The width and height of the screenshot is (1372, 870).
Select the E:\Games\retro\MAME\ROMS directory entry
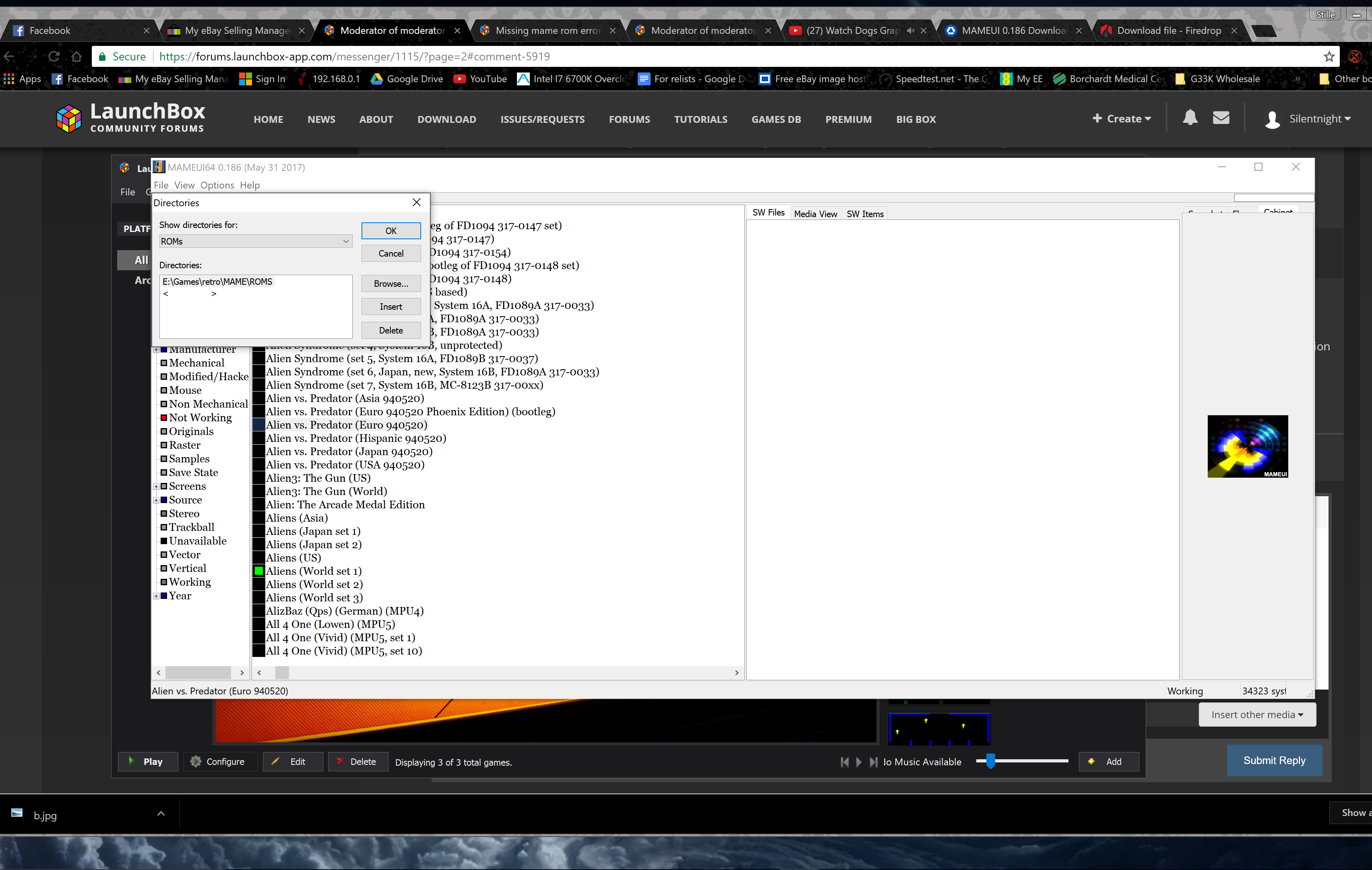point(217,282)
